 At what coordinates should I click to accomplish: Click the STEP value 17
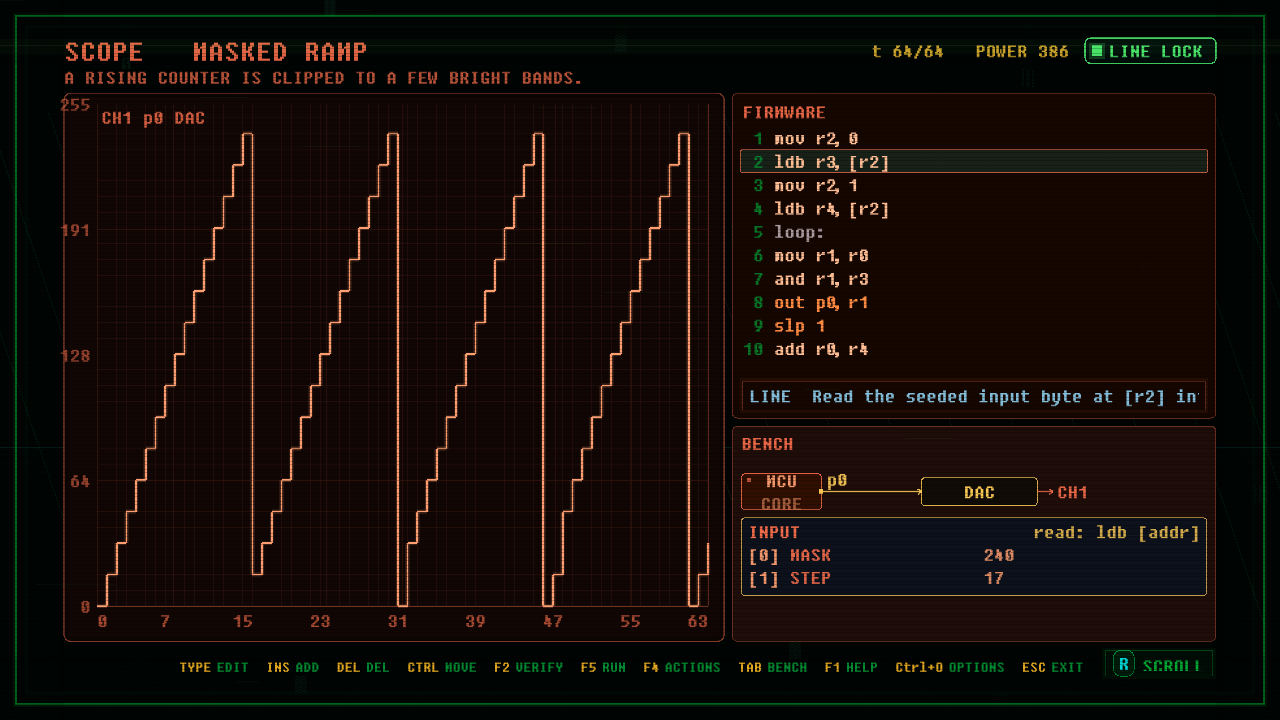click(x=994, y=578)
